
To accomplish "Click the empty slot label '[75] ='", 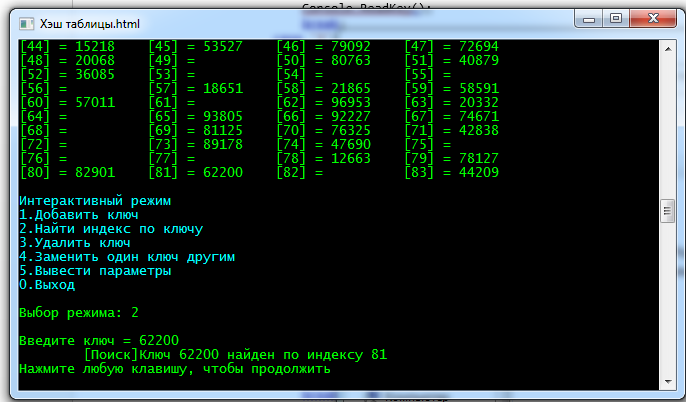I will (428, 144).
